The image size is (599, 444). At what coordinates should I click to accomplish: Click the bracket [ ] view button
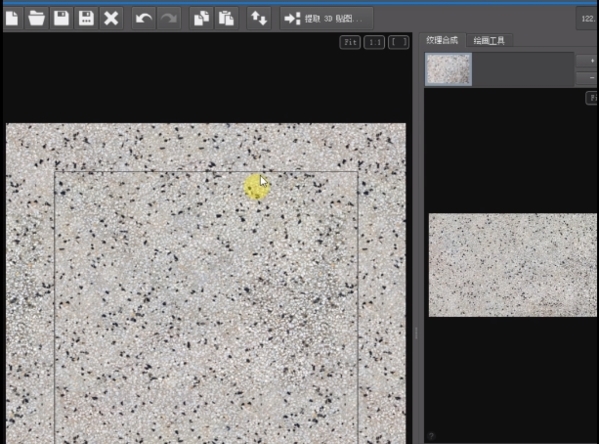coord(398,42)
